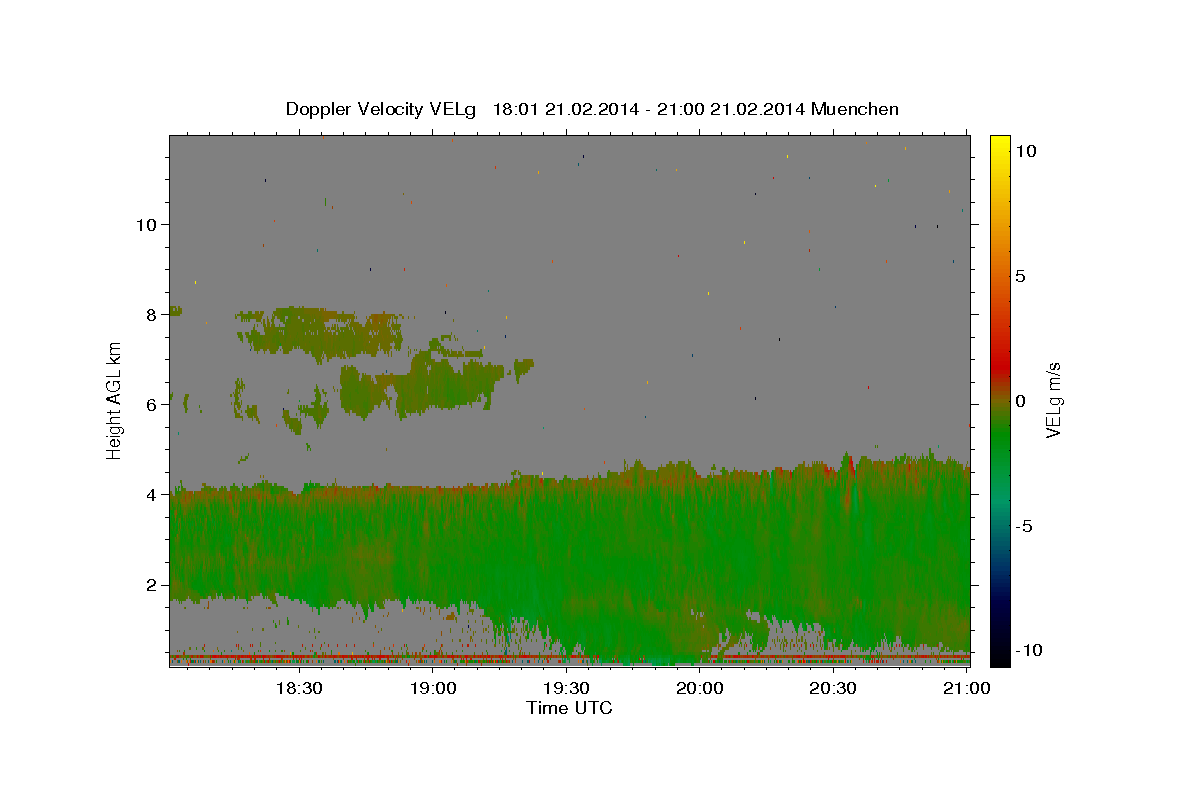Click the yellow top of the velocity colorbar

click(1000, 145)
